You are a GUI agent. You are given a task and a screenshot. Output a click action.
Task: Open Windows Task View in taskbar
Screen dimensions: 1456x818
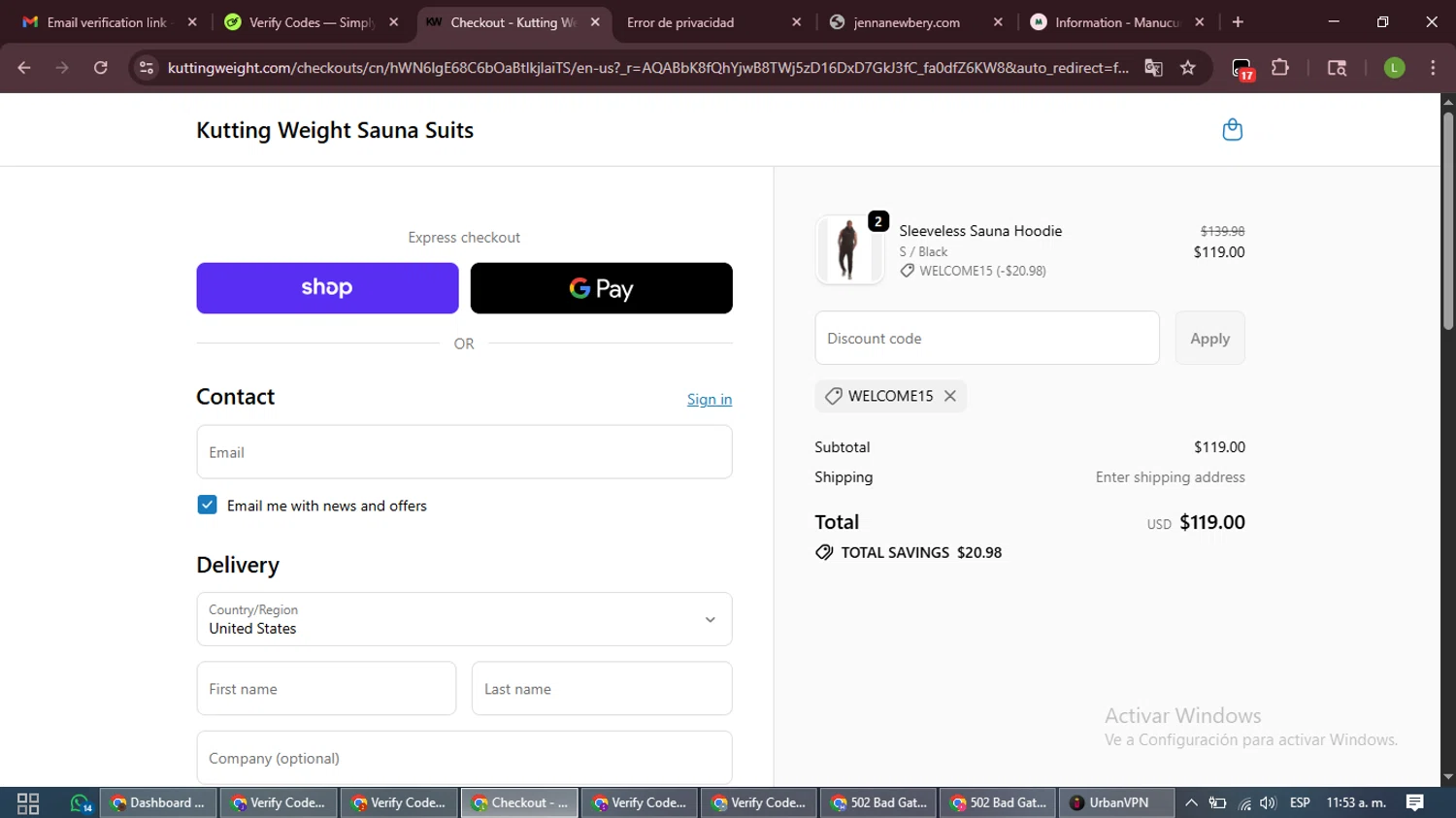pyautogui.click(x=28, y=802)
